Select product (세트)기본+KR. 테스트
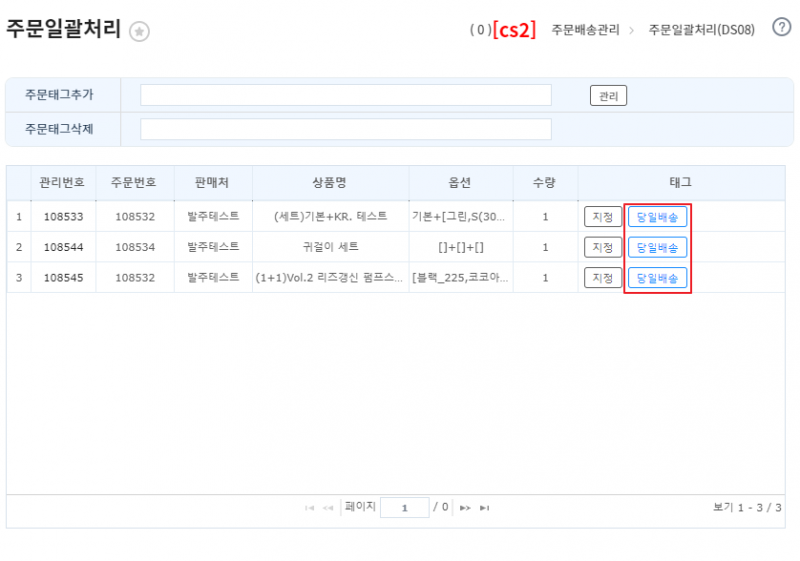 click(x=331, y=216)
